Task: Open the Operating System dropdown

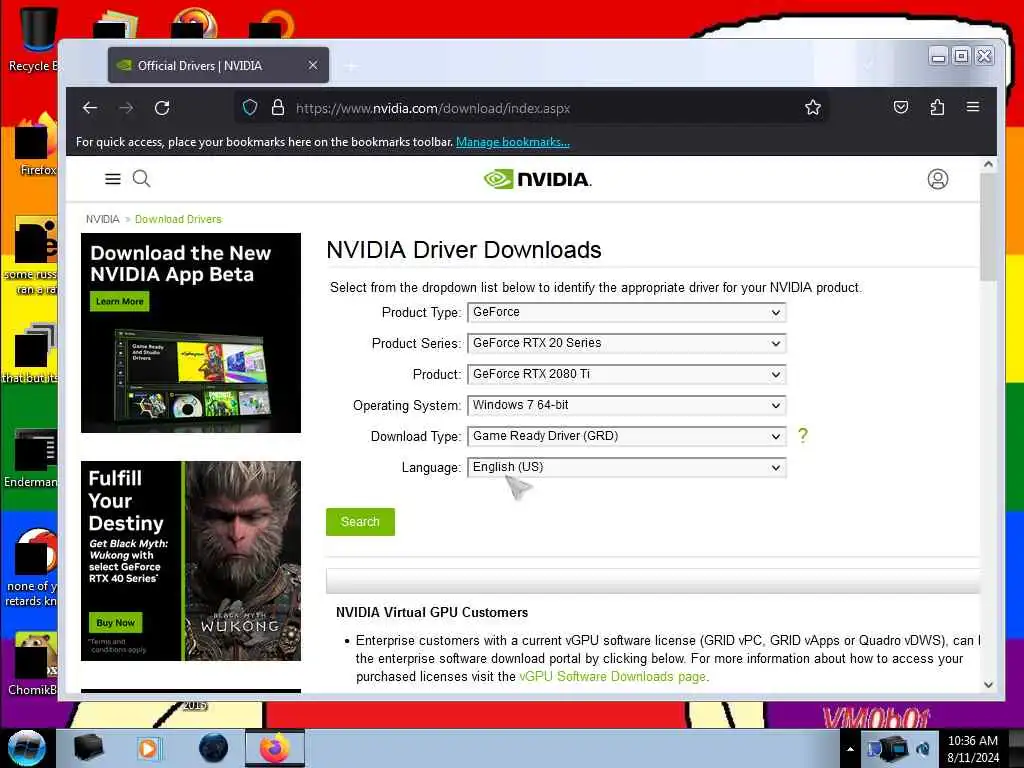Action: pyautogui.click(x=627, y=405)
